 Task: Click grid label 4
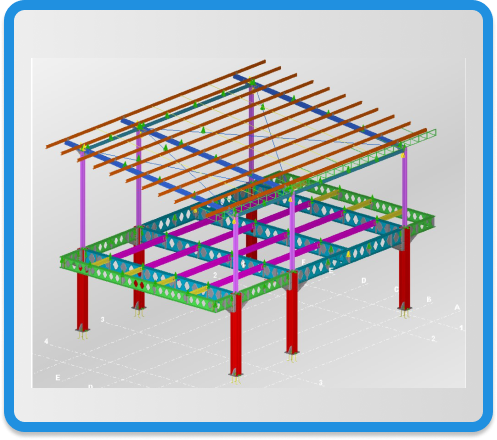(x=46, y=341)
